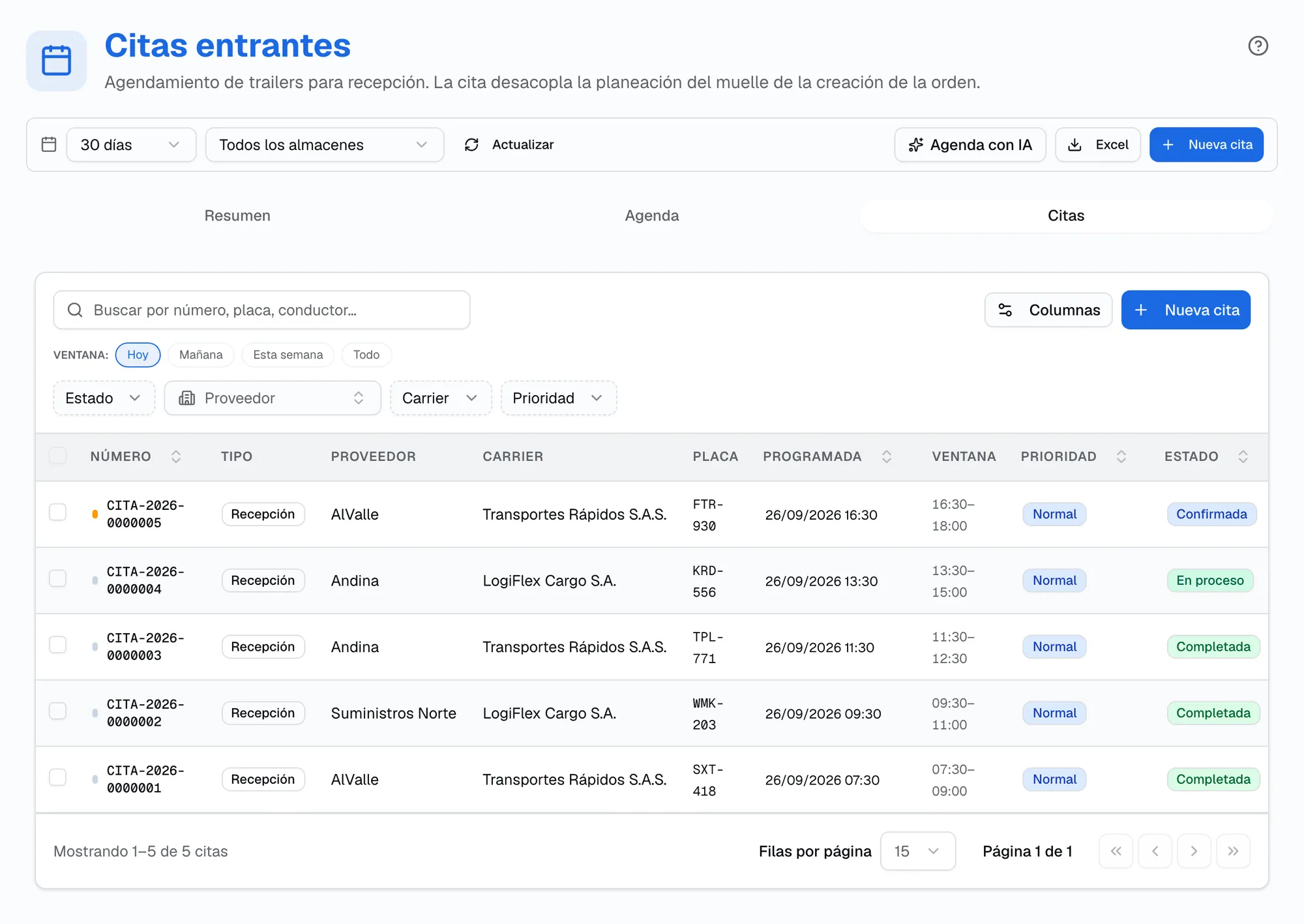The height and width of the screenshot is (924, 1304).
Task: Select the Esta semana ventana filter
Action: coord(288,355)
